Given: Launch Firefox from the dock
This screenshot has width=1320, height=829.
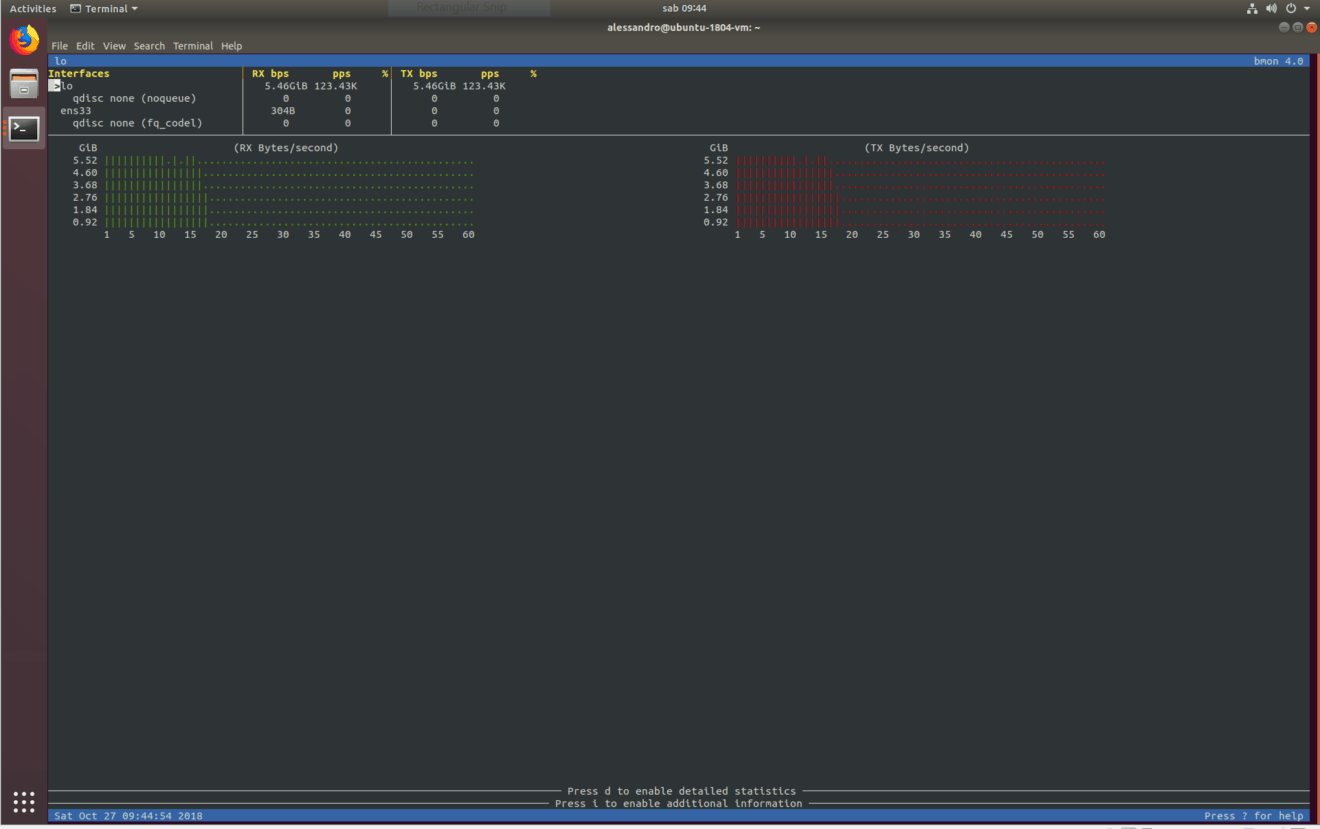Looking at the screenshot, I should click(x=23, y=40).
